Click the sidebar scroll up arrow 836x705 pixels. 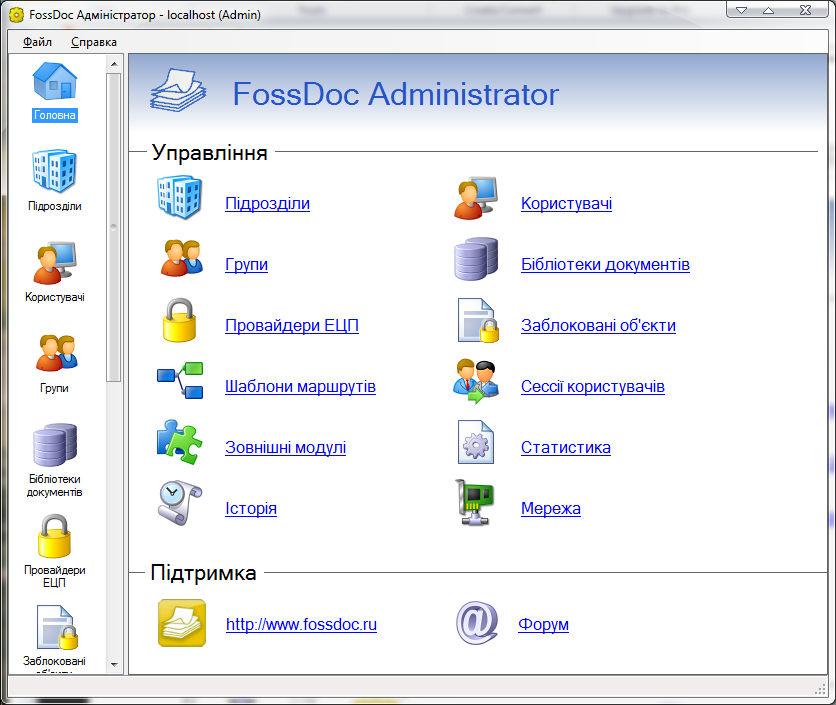[114, 65]
